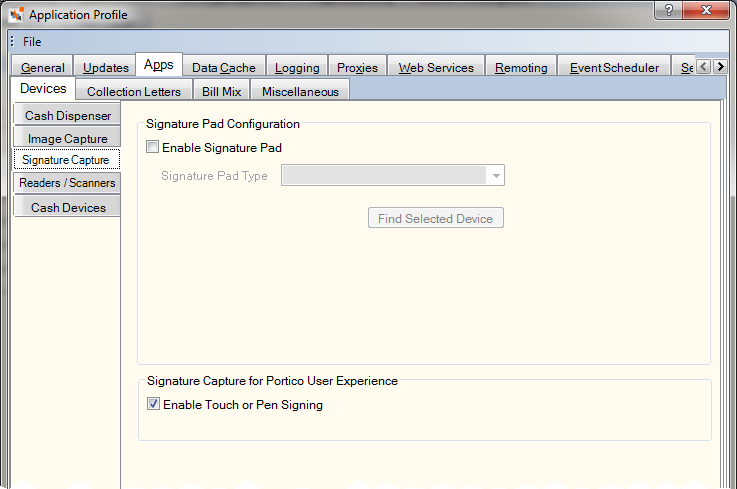Select the Signature Capture side tab
Screen dimensions: 737x489
point(66,159)
